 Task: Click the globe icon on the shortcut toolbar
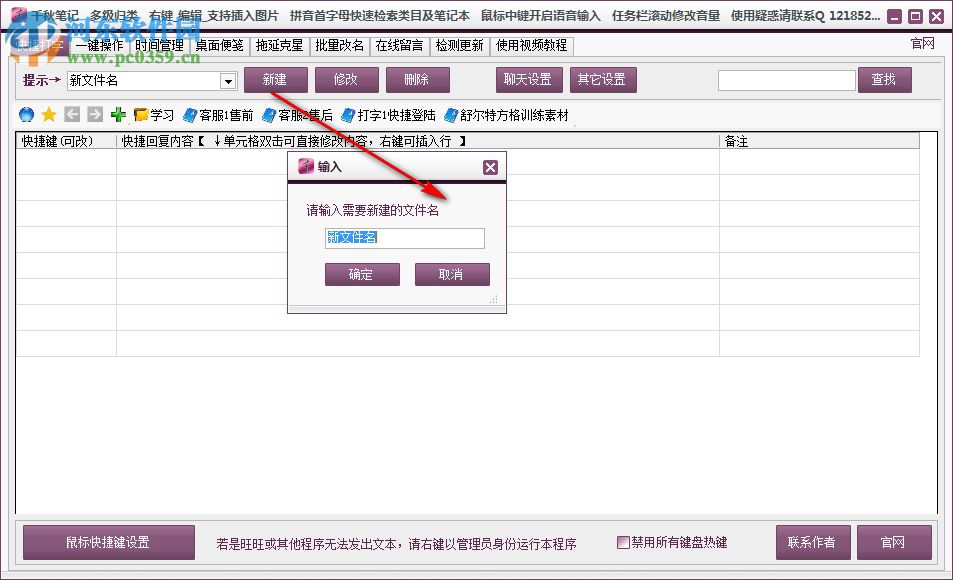click(24, 114)
